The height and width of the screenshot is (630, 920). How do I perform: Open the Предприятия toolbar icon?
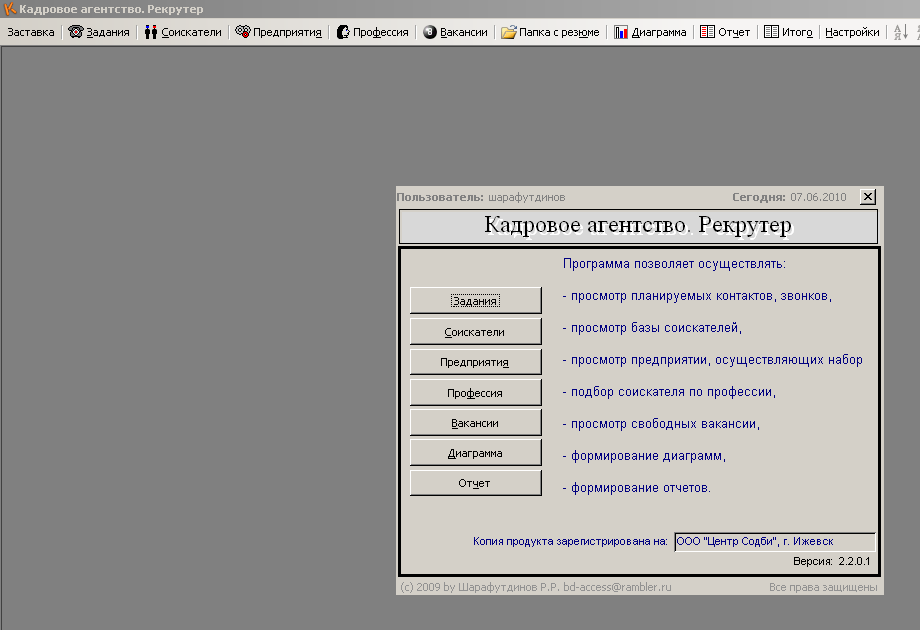click(275, 31)
